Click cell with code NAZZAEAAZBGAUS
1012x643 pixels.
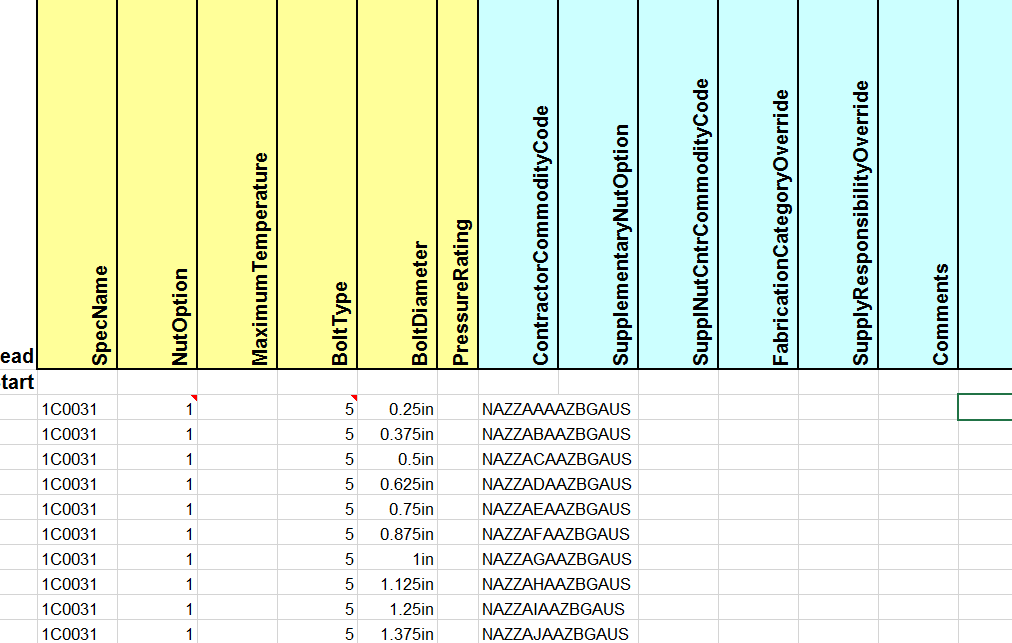coord(558,509)
